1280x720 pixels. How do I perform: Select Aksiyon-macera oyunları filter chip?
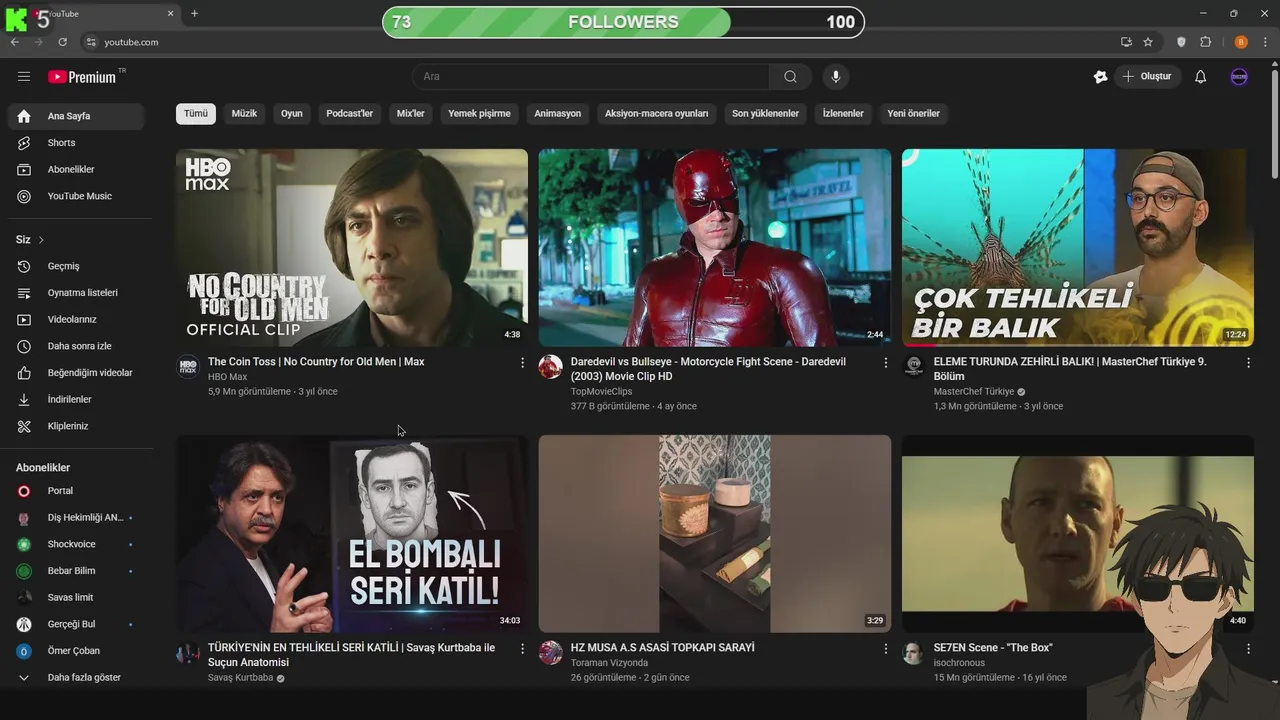point(656,114)
